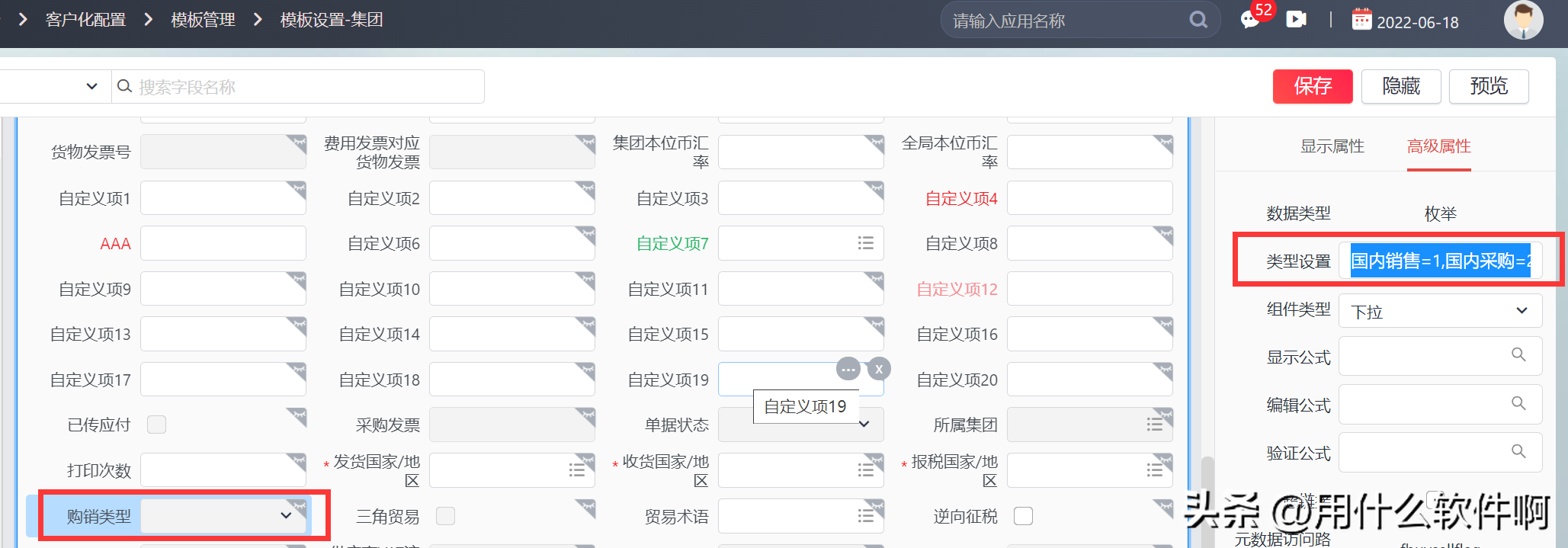Open the lookup icon in 验证公式 field
This screenshot has height=548, width=1568.
coord(1518,452)
